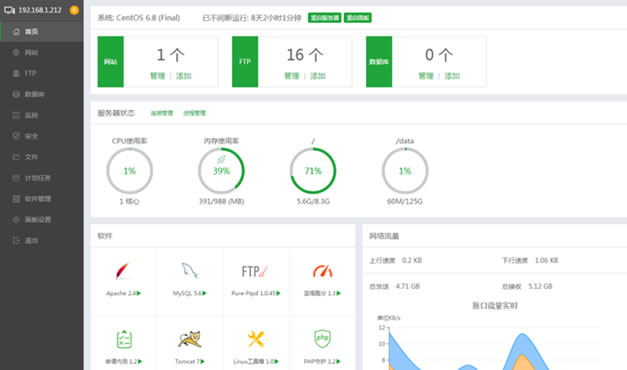Click the 71% root disk usage gauge
The image size is (627, 370).
[313, 171]
